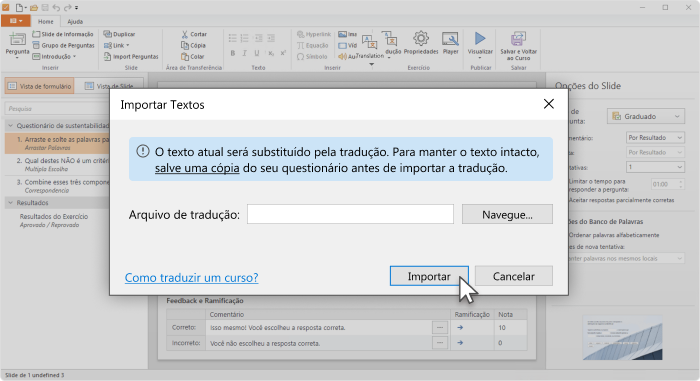Click the slide preview thumbnail
This screenshot has height=381, width=700.
coord(622,338)
